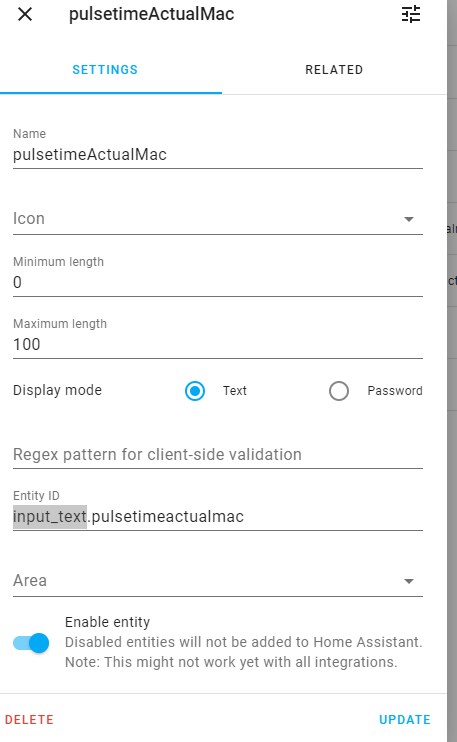Close the pulsetimeActualMac dialog
457x742 pixels.
pos(25,14)
